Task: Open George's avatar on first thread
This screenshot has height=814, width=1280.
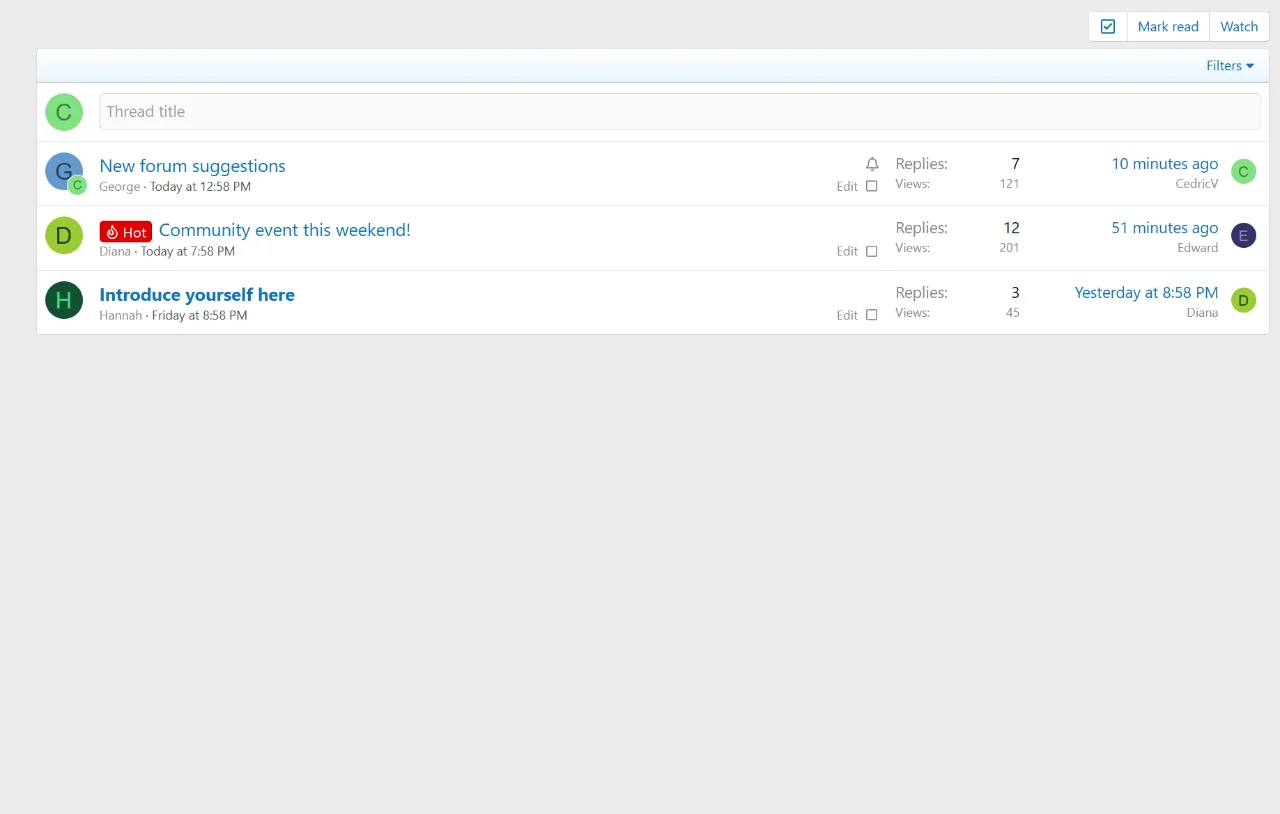Action: pos(63,171)
